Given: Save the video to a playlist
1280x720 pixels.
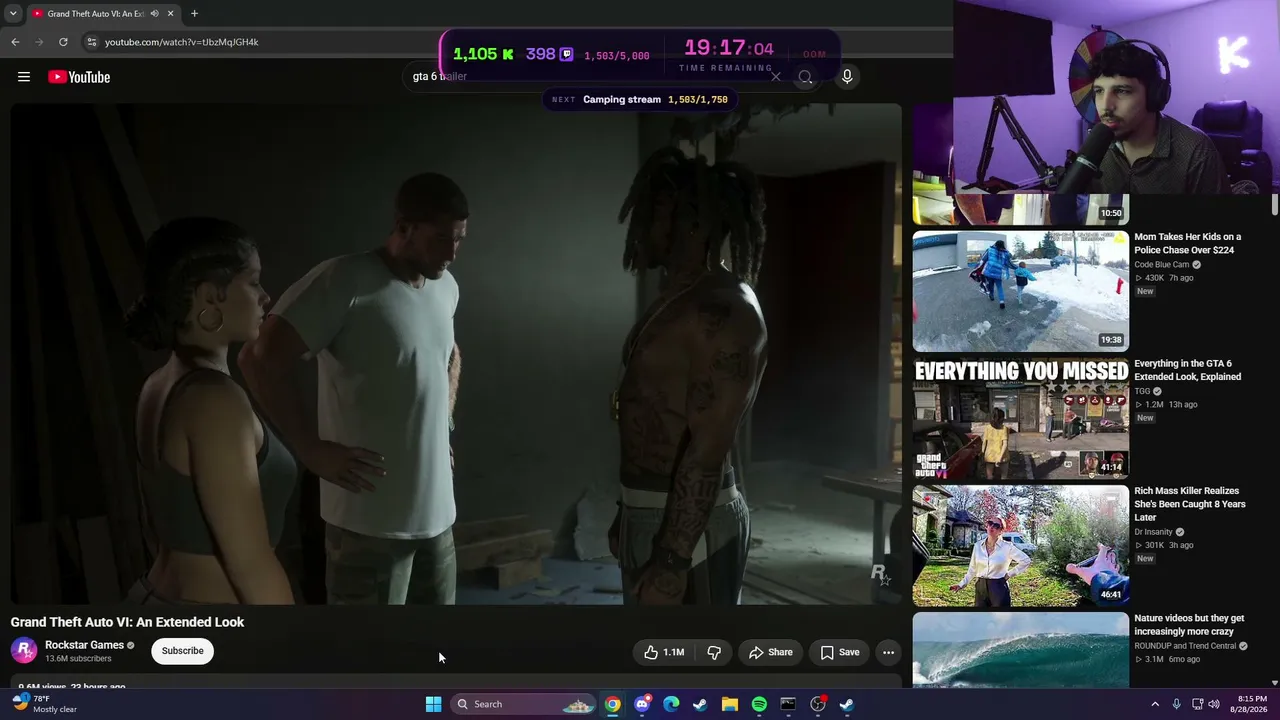Looking at the screenshot, I should 840,652.
